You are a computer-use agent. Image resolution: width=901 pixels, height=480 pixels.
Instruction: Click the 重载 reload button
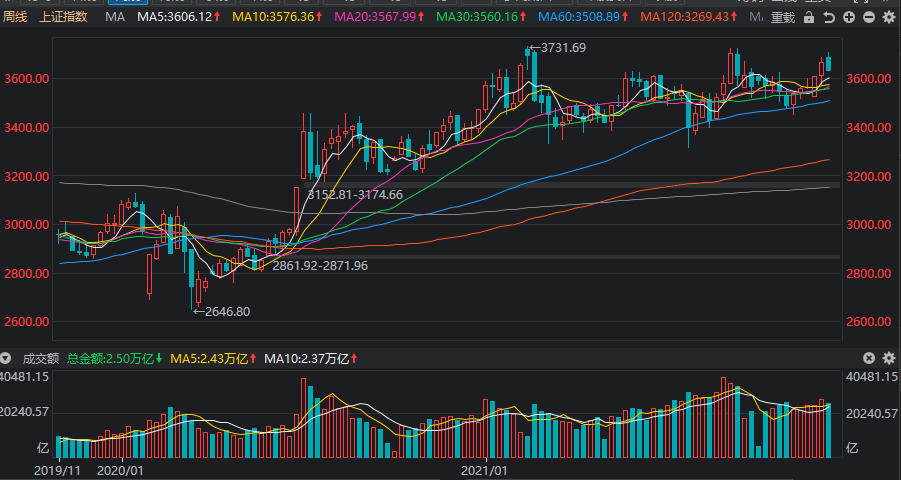click(x=783, y=18)
